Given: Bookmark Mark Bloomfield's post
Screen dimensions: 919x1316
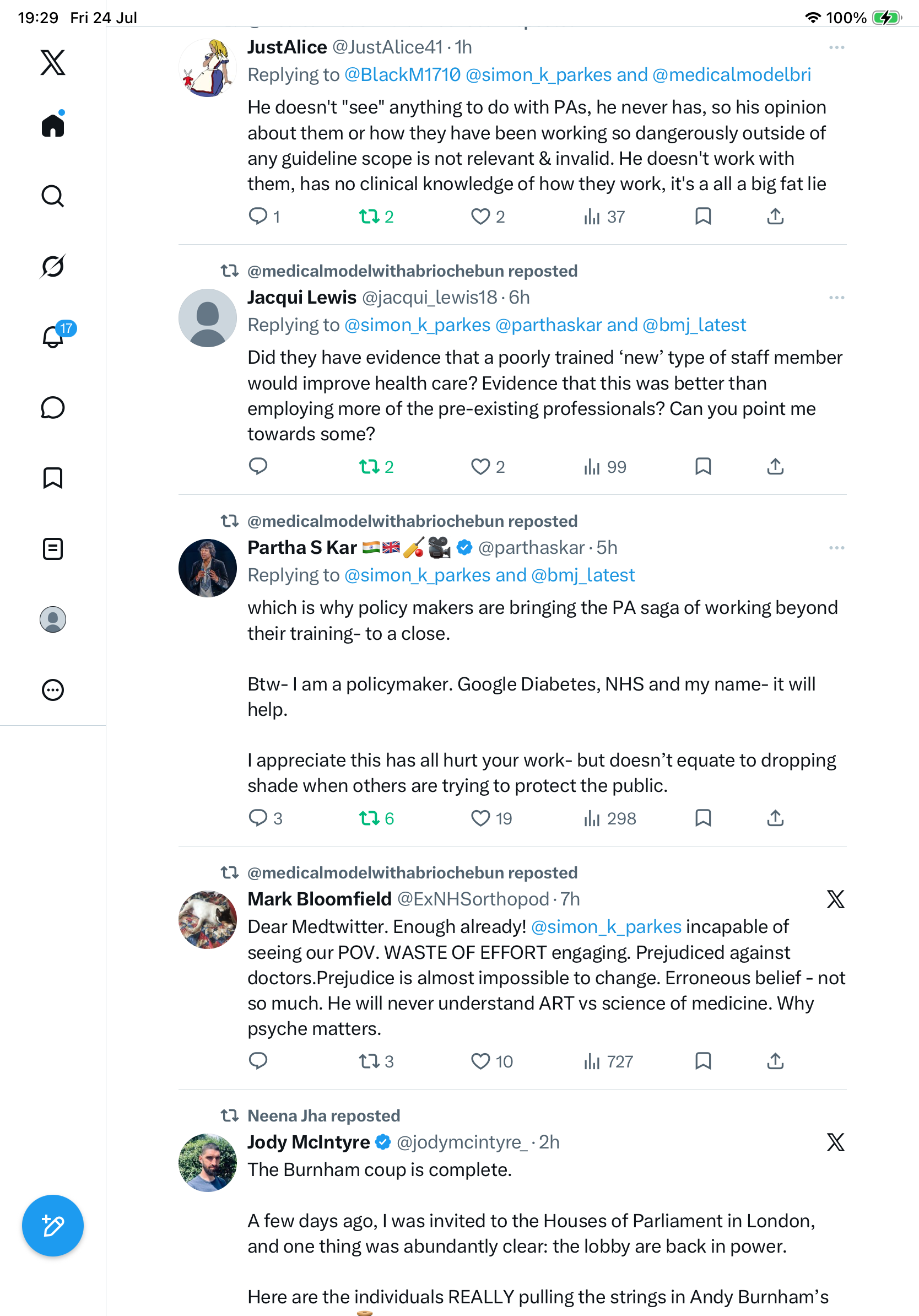Looking at the screenshot, I should pyautogui.click(x=703, y=1061).
